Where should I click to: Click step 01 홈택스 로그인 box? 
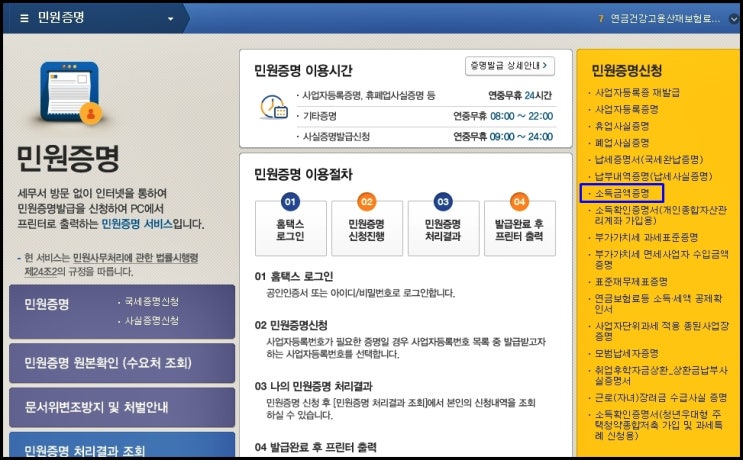[x=290, y=228]
